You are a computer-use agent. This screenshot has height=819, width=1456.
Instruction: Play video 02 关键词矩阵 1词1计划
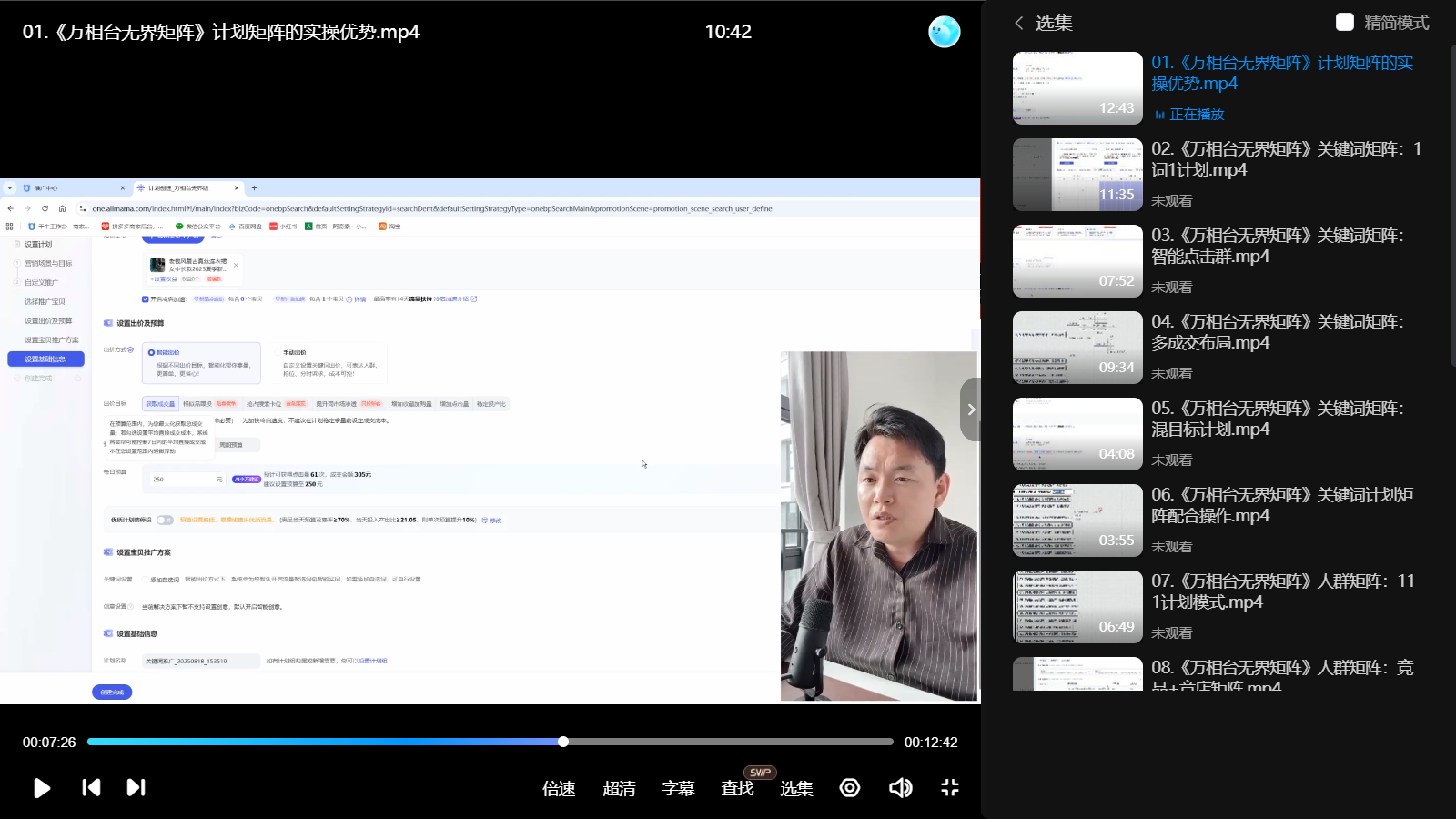(1285, 159)
